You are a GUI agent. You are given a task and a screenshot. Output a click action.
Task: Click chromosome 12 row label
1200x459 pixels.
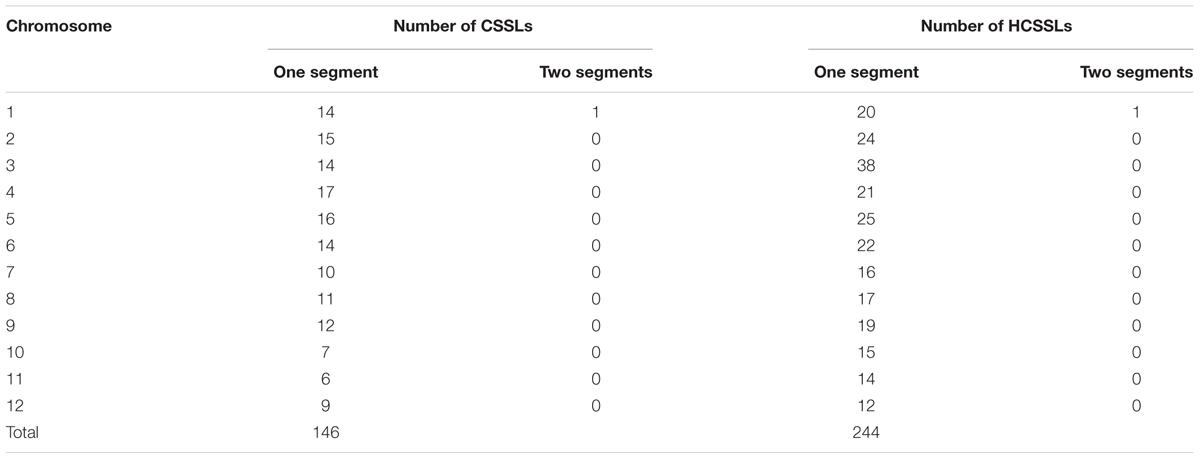pos(14,406)
